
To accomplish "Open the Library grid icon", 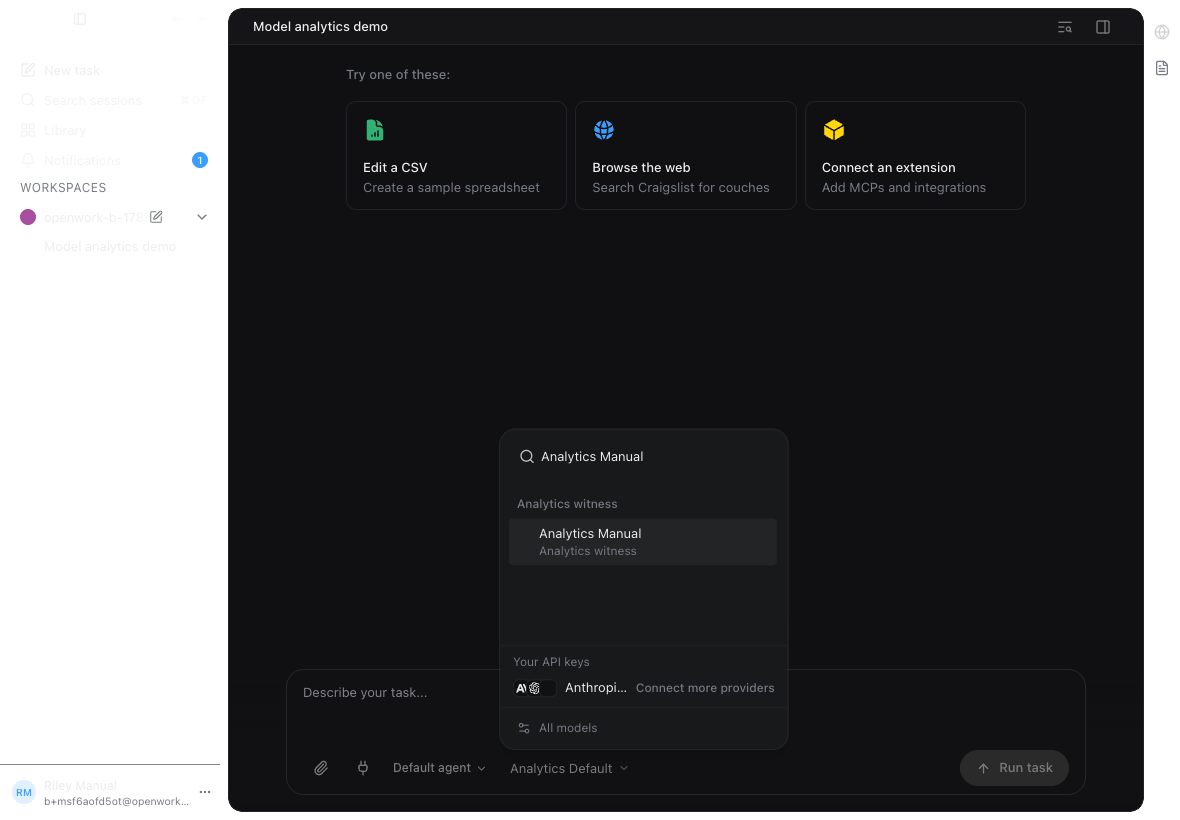I will pyautogui.click(x=28, y=130).
